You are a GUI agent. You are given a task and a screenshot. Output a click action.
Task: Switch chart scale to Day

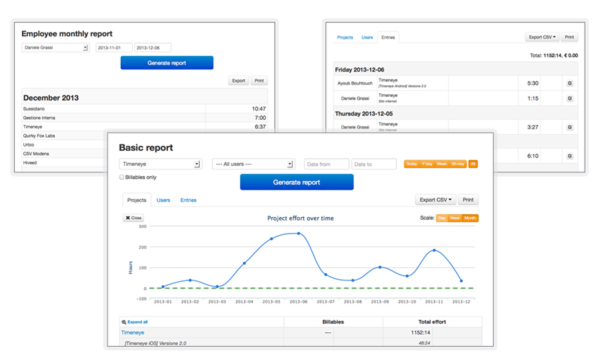click(442, 218)
